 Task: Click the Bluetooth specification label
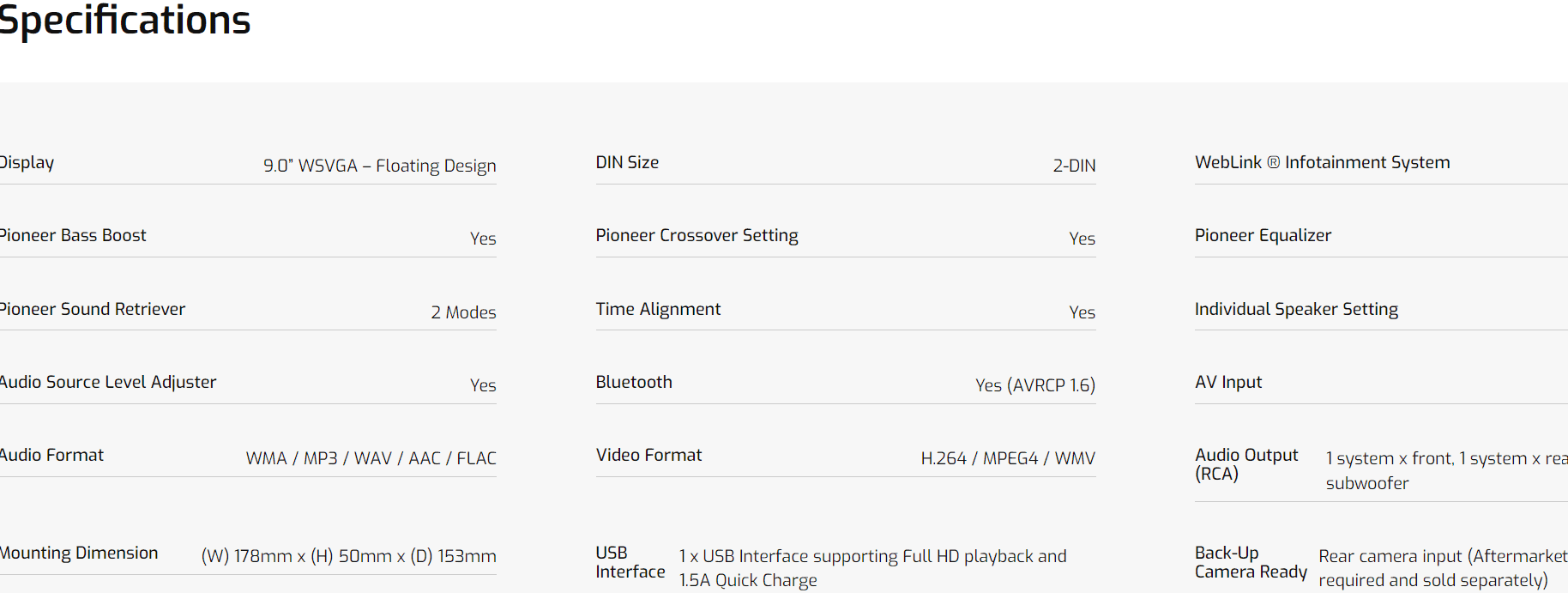pos(634,382)
